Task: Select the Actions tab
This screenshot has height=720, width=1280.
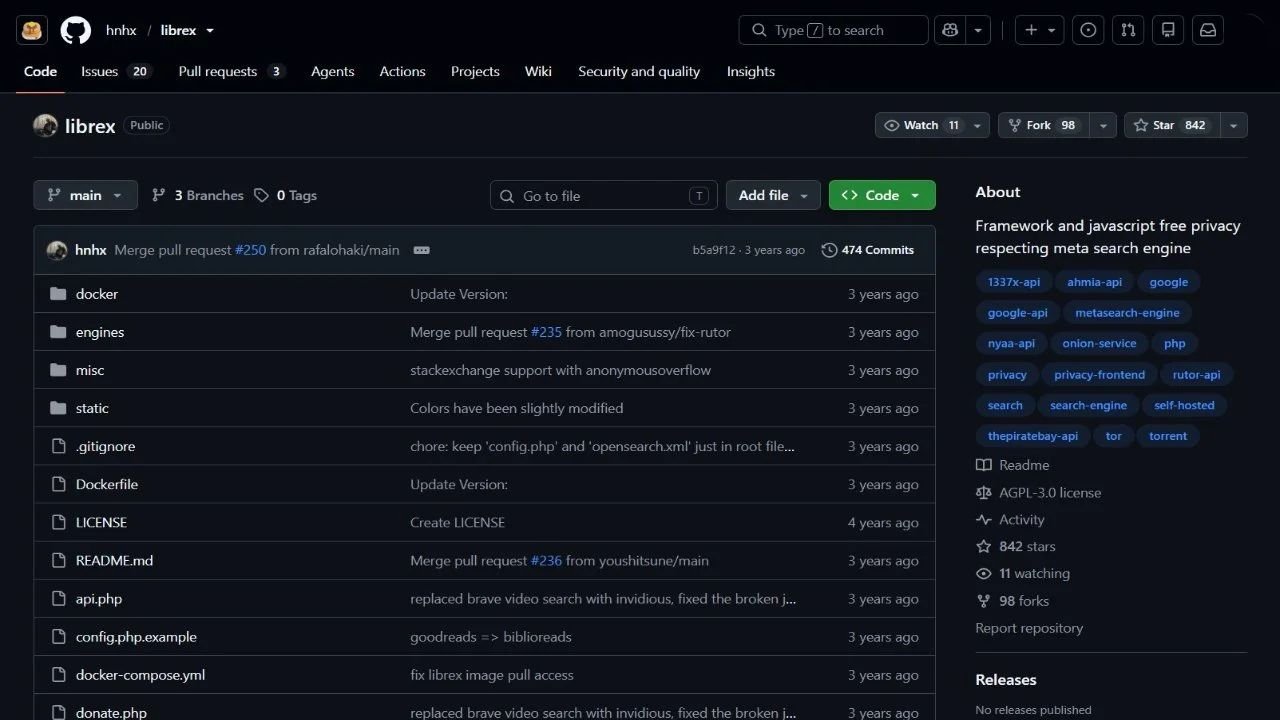Action: coord(402,71)
